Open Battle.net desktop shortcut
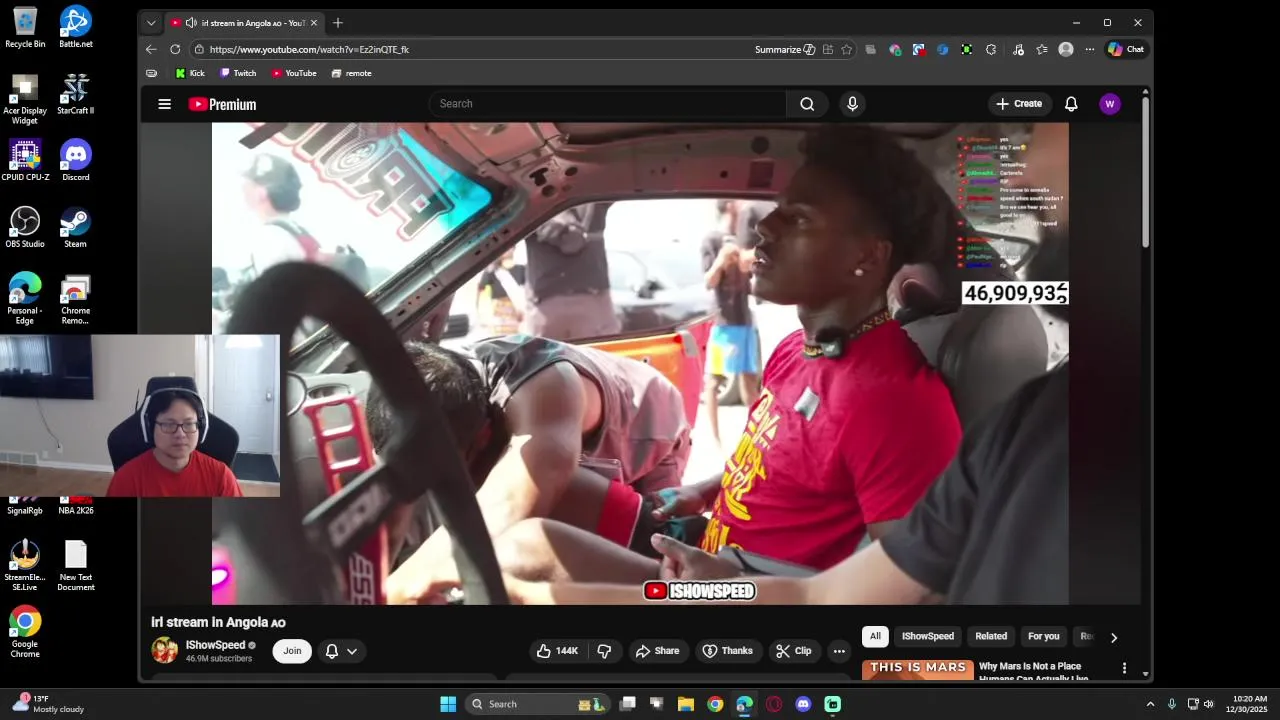Screen dimensions: 1280x720 [x=76, y=28]
